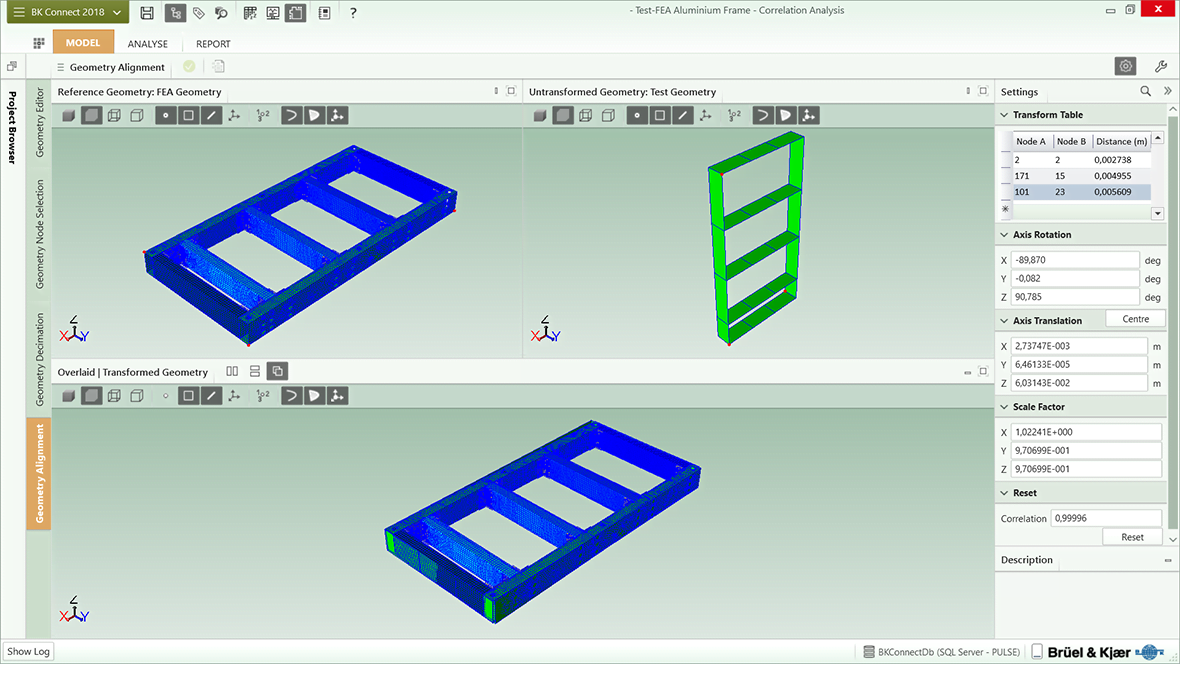Viewport: 1180px width, 674px height.
Task: Toggle overlaid view mode for transformed geometry
Action: point(278,371)
